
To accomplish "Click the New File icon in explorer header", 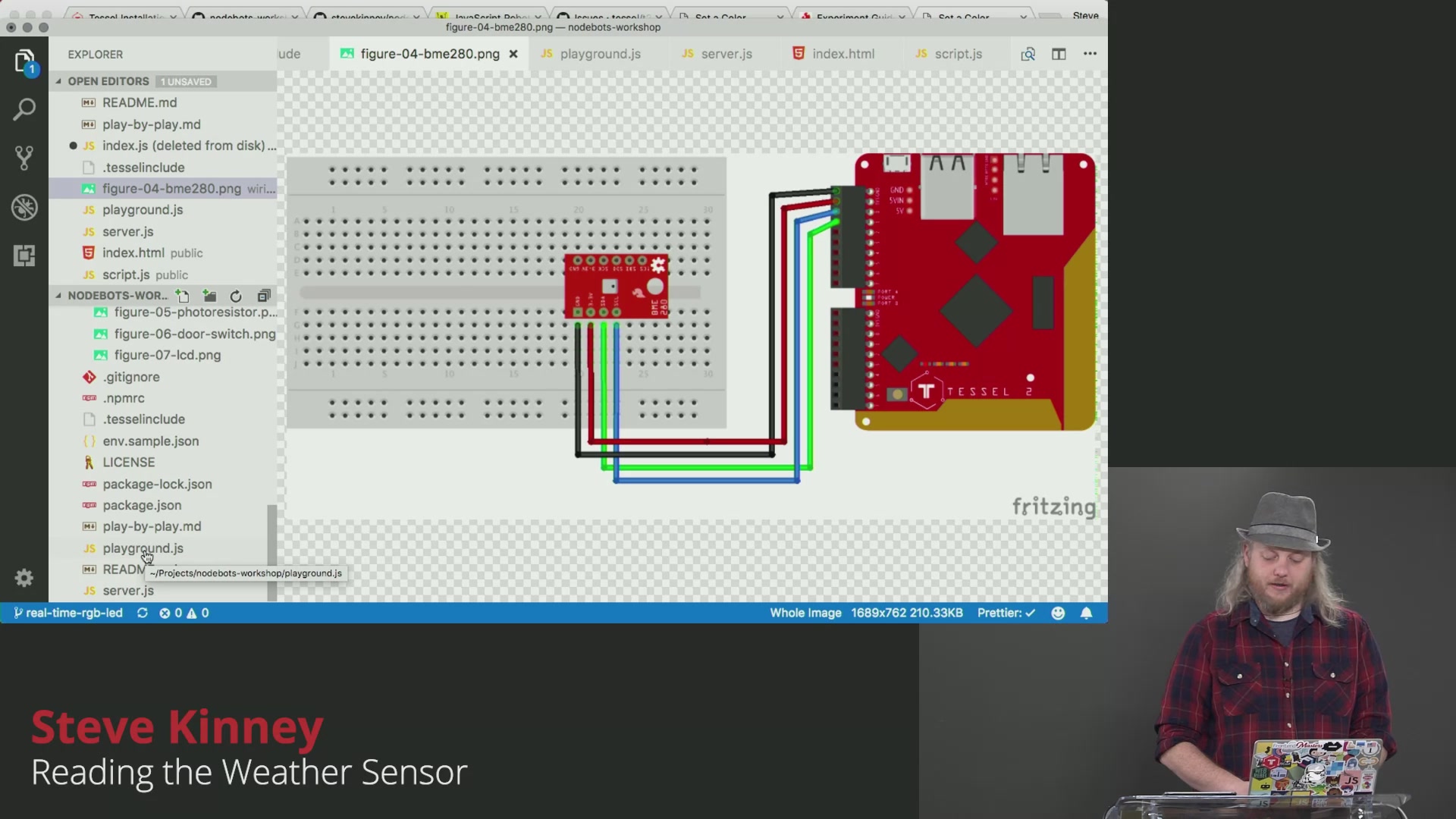I will [182, 296].
